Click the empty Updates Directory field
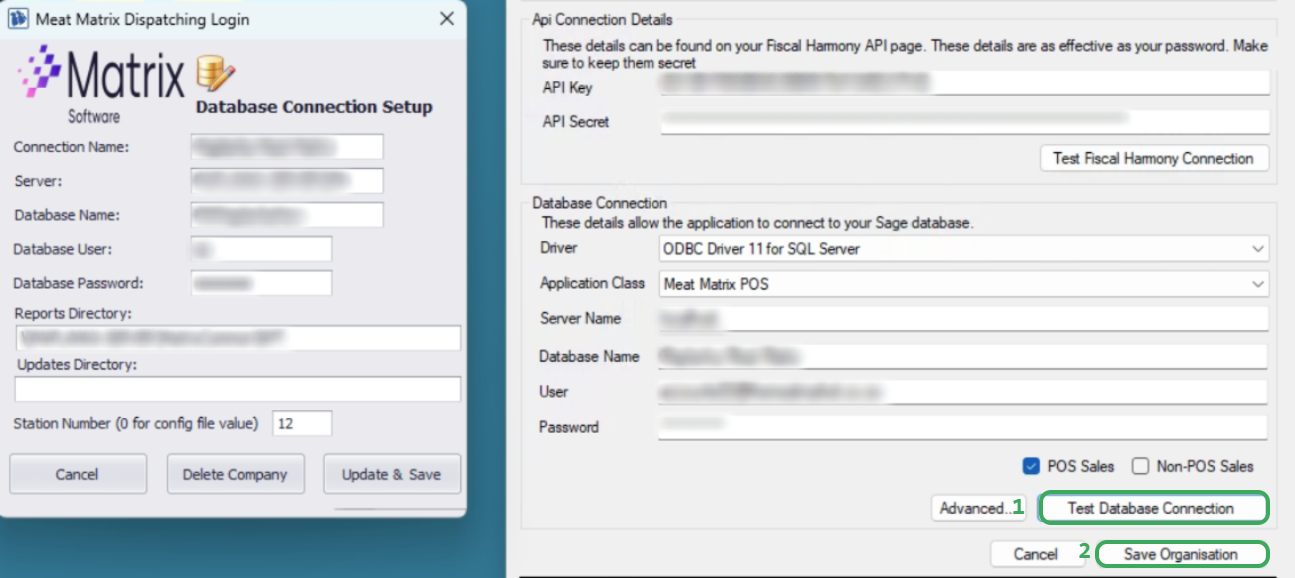Image resolution: width=1295 pixels, height=578 pixels. pyautogui.click(x=238, y=389)
